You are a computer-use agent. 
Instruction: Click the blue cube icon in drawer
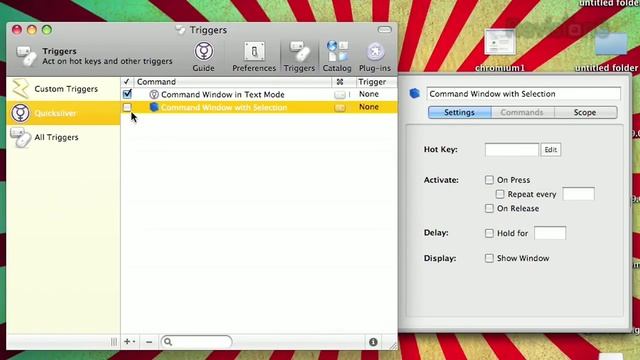pos(415,93)
